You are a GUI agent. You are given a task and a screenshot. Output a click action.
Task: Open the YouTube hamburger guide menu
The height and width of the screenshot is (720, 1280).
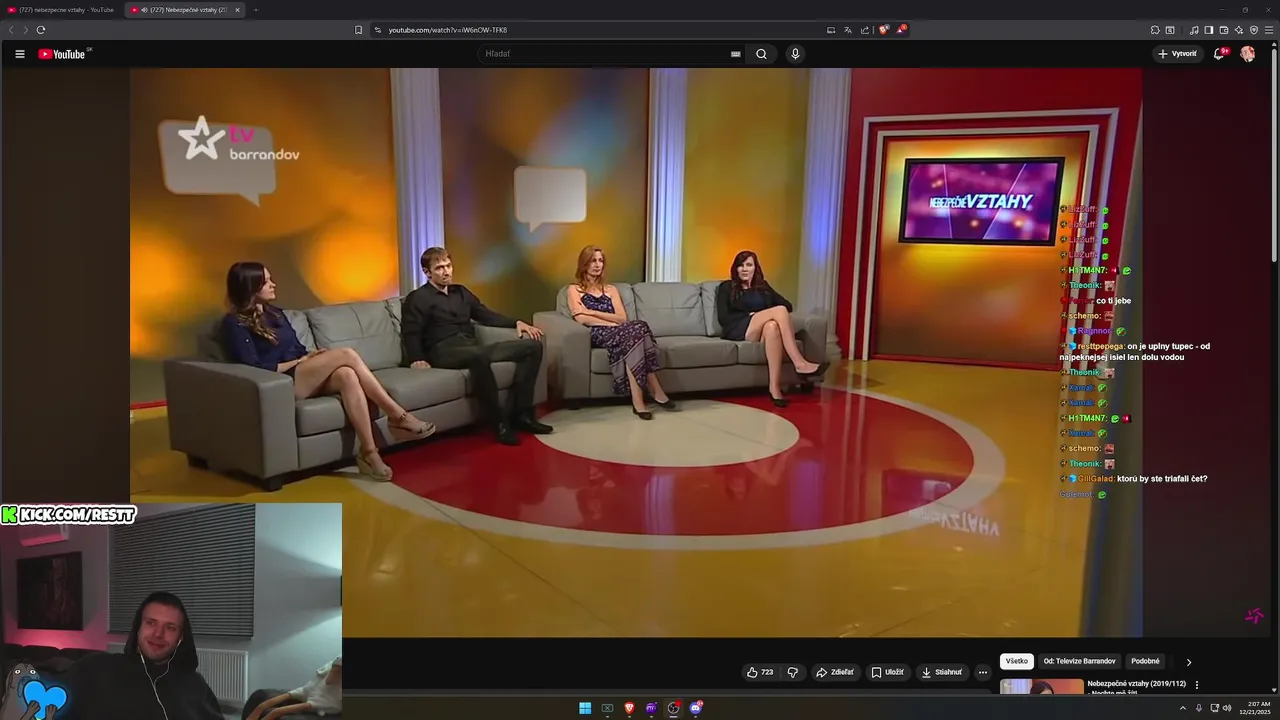point(19,54)
